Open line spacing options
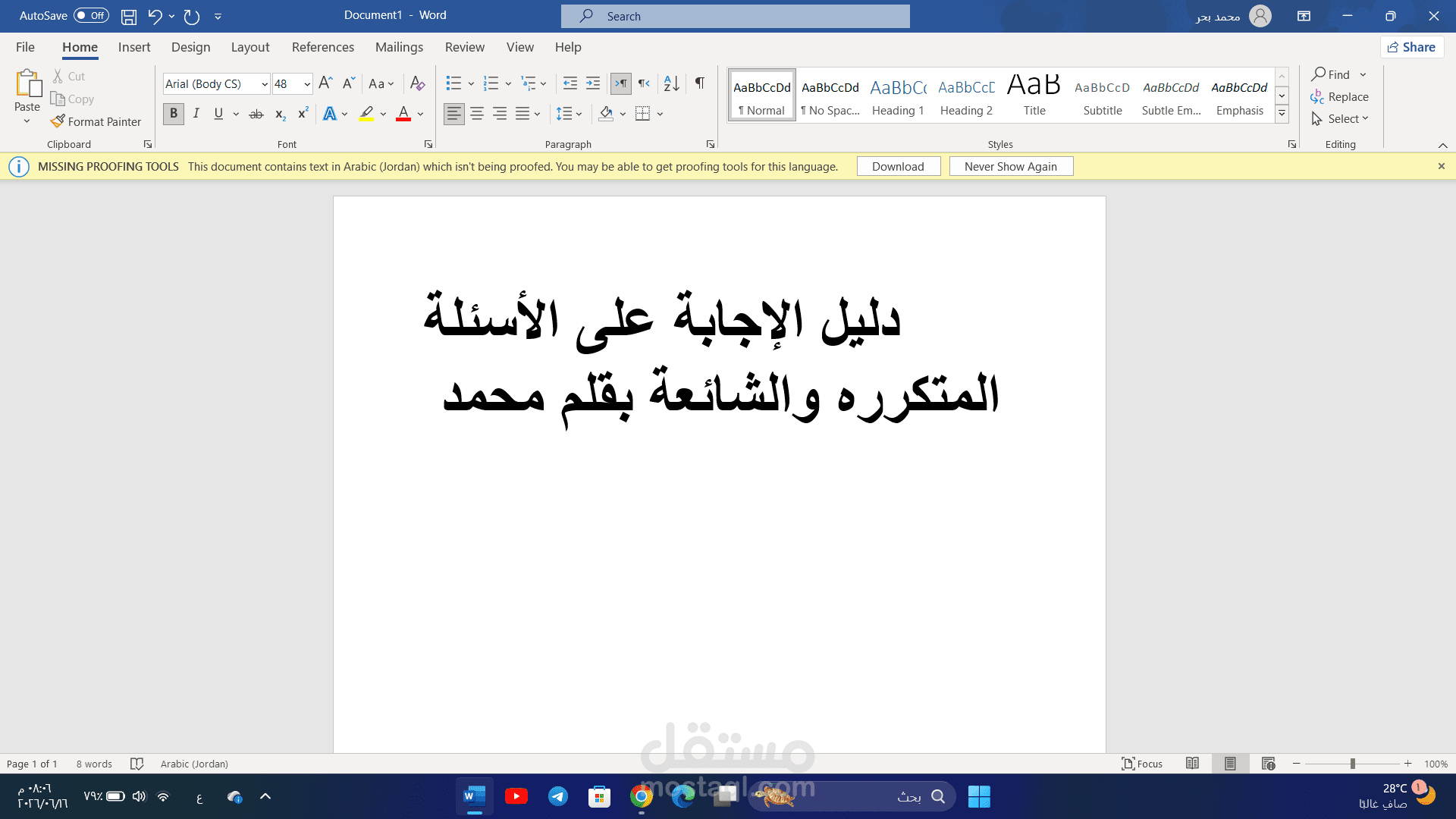Viewport: 1456px width, 819px height. point(569,114)
